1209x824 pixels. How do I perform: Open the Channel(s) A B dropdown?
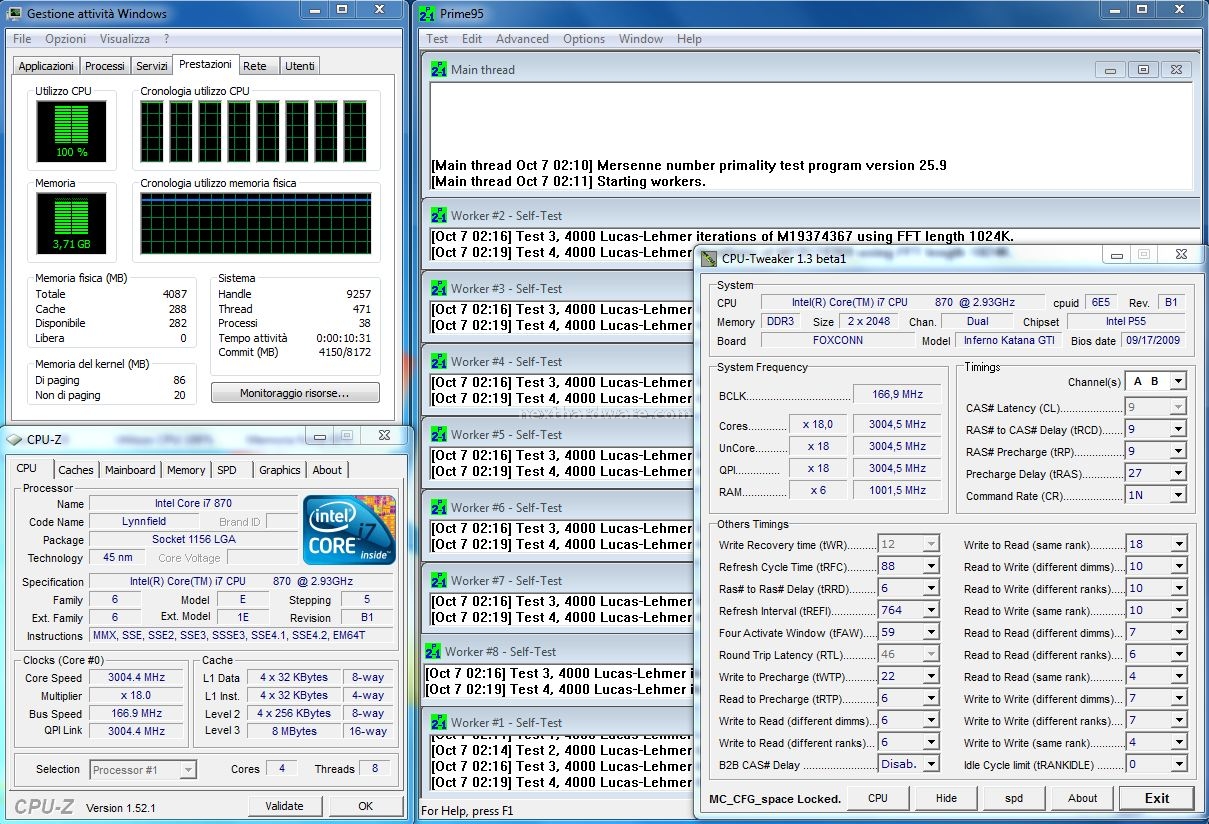click(1178, 381)
